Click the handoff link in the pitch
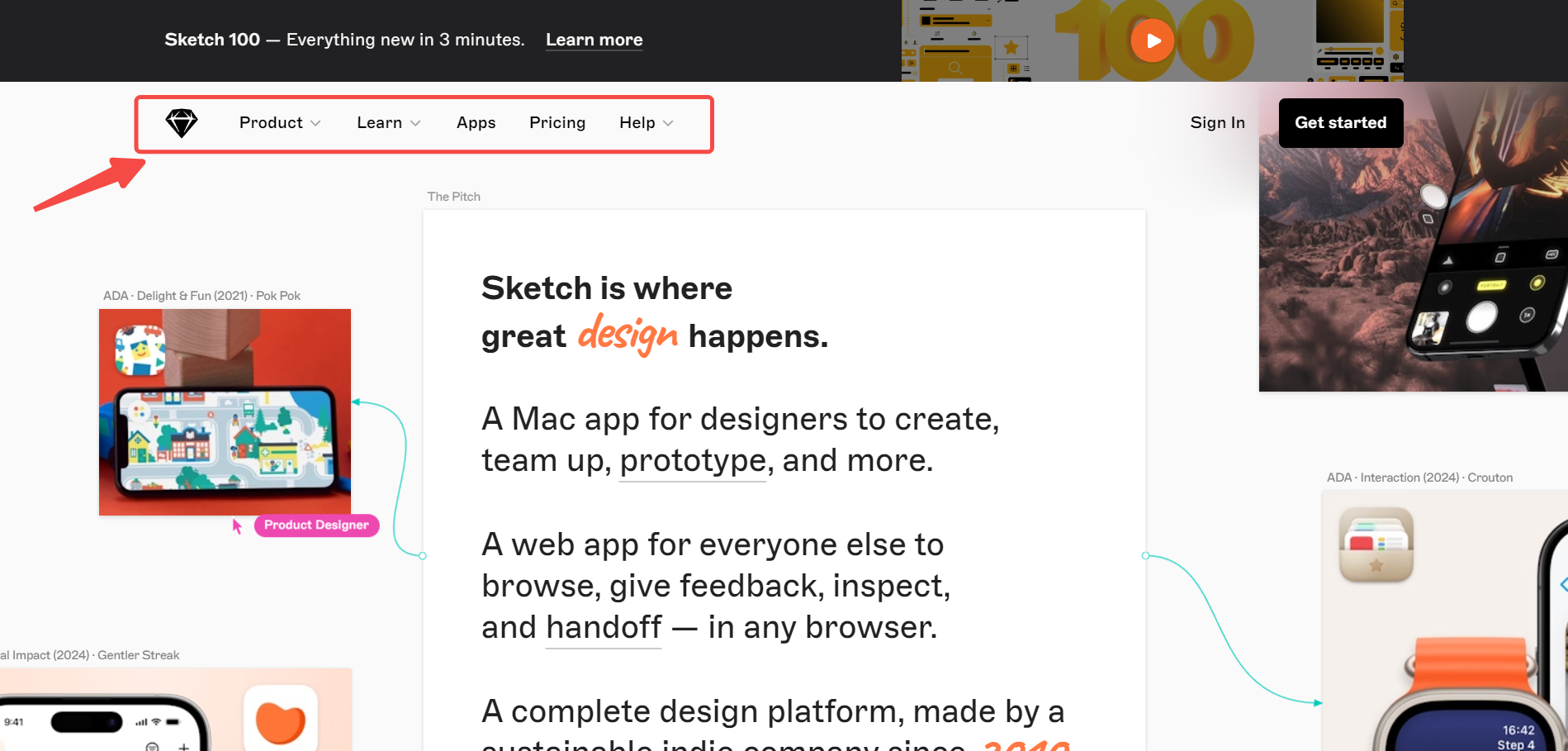 tap(604, 627)
